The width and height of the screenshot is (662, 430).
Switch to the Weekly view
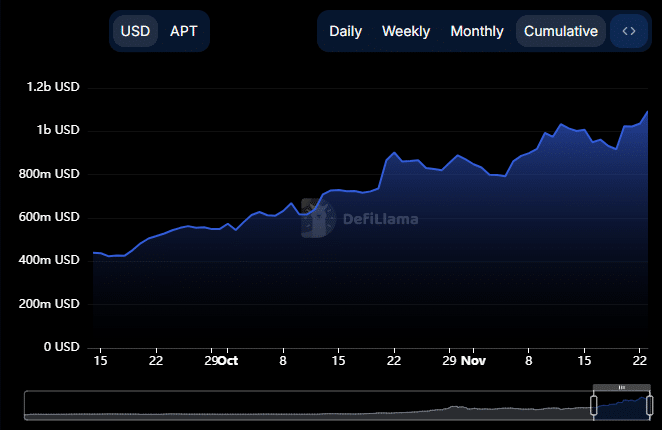point(406,31)
